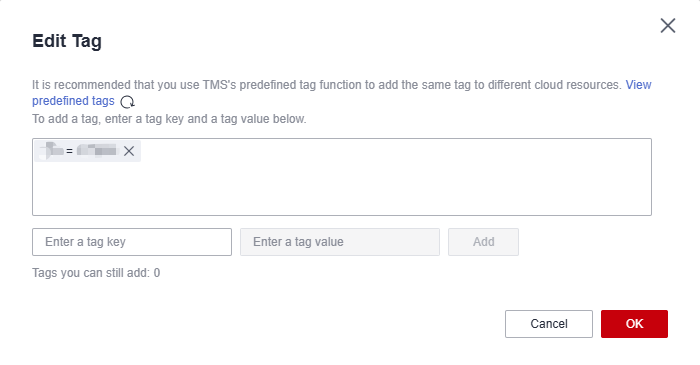Image resolution: width=700 pixels, height=365 pixels.
Task: Click the 'Tags you can still add: 0' text
Action: pos(96,273)
